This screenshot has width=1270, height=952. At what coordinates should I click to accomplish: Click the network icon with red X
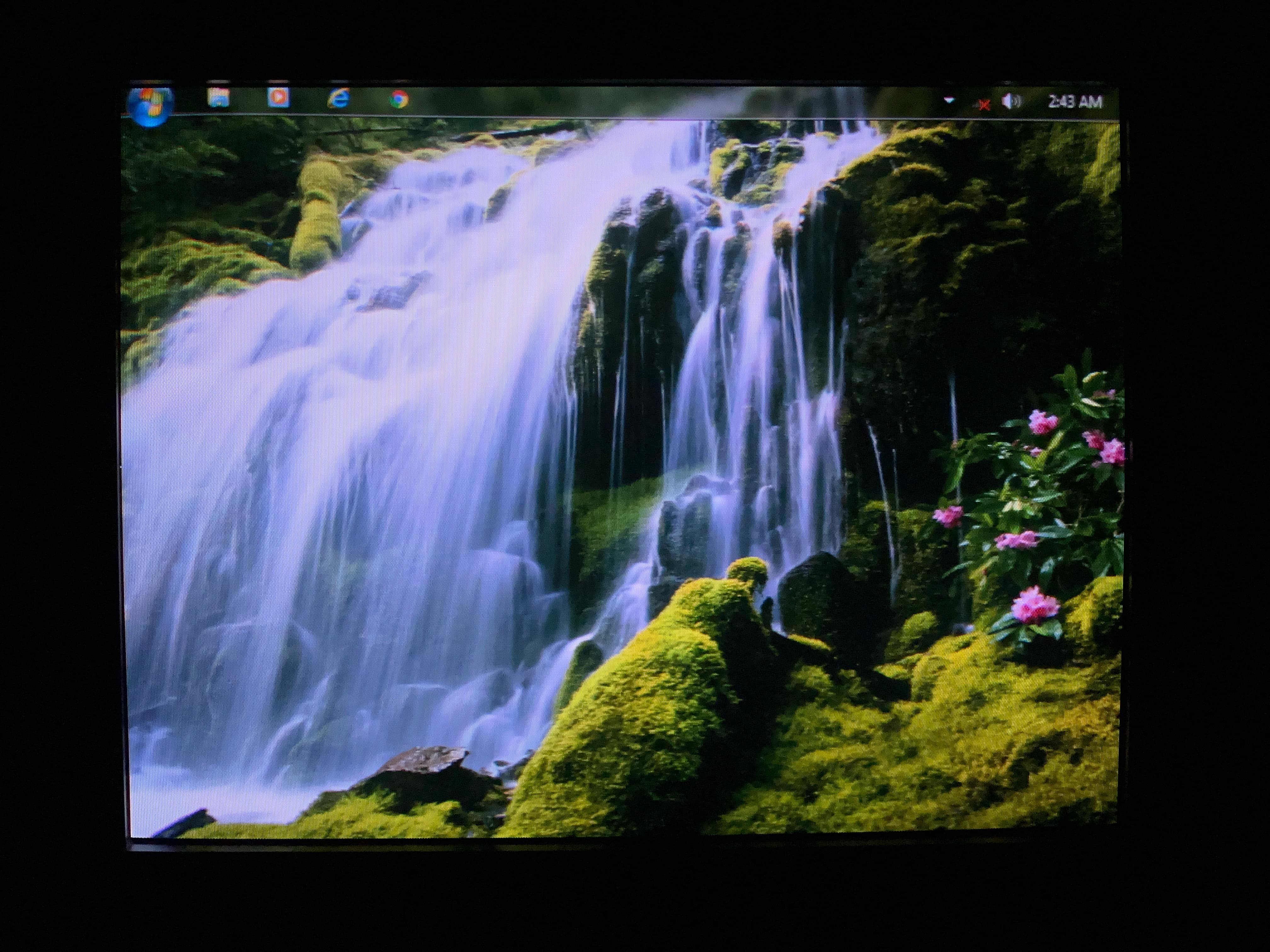(x=983, y=105)
